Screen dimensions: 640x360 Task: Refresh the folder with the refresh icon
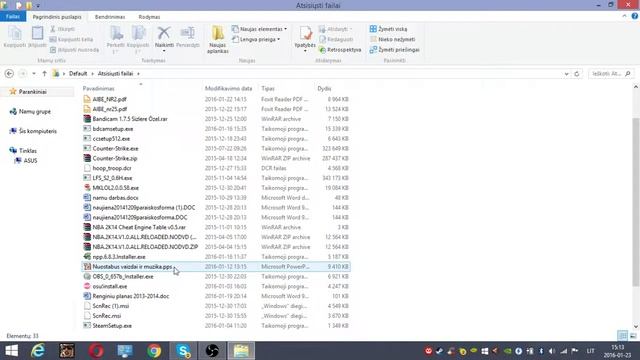(x=577, y=74)
